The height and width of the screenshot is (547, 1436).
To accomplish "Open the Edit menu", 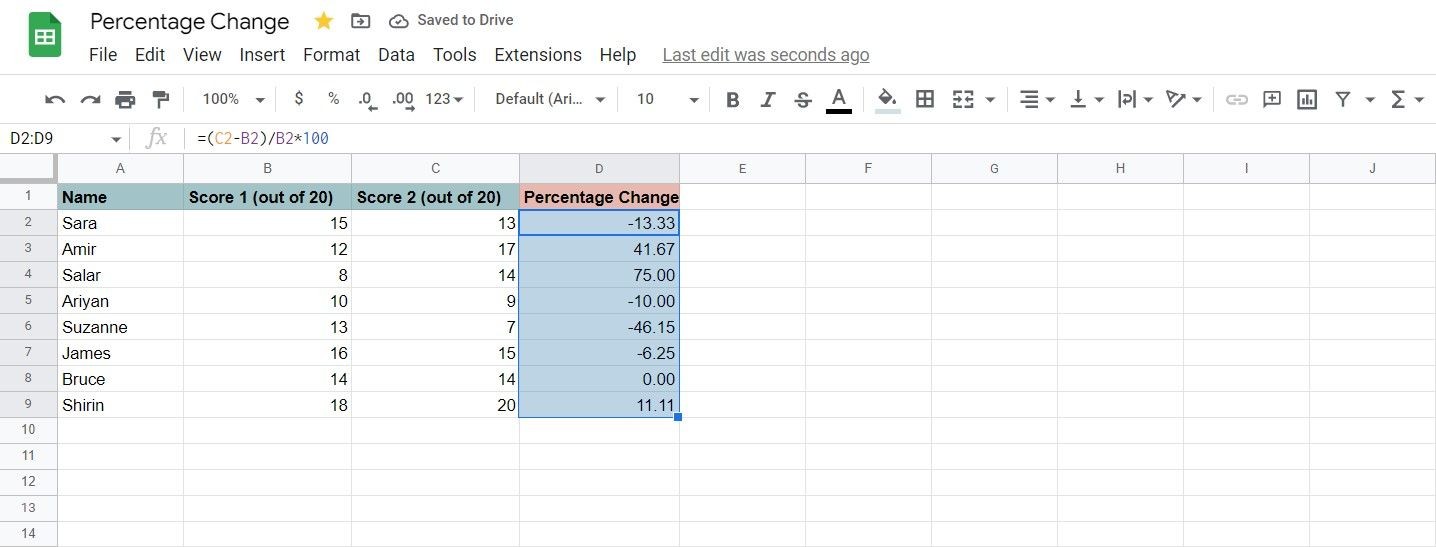I will (150, 55).
